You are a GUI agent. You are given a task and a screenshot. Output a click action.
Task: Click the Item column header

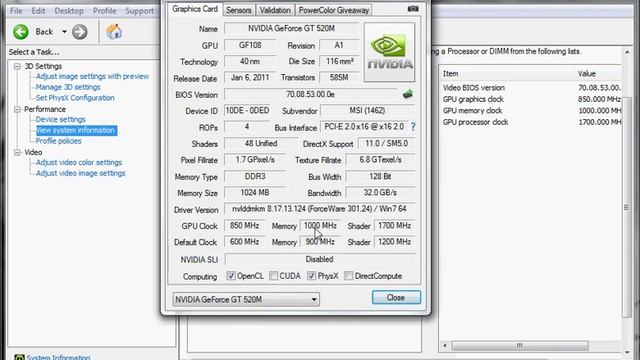[507, 74]
